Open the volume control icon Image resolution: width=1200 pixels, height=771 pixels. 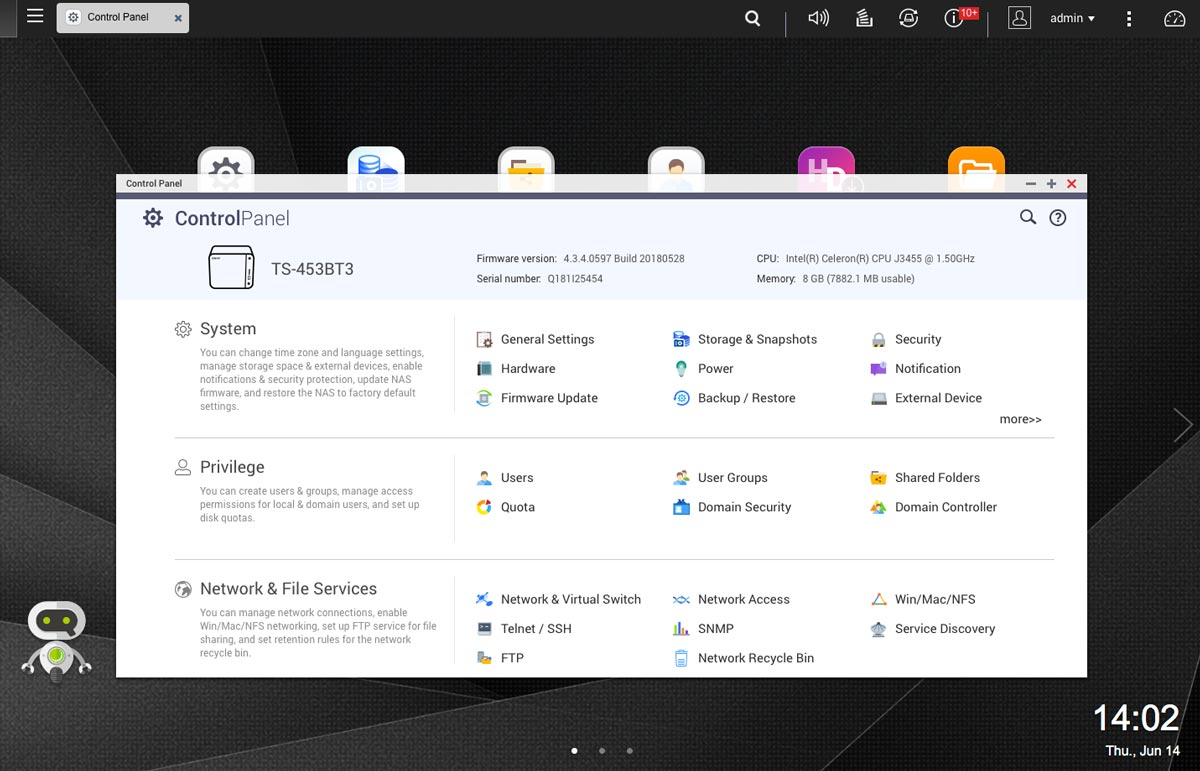pyautogui.click(x=818, y=18)
